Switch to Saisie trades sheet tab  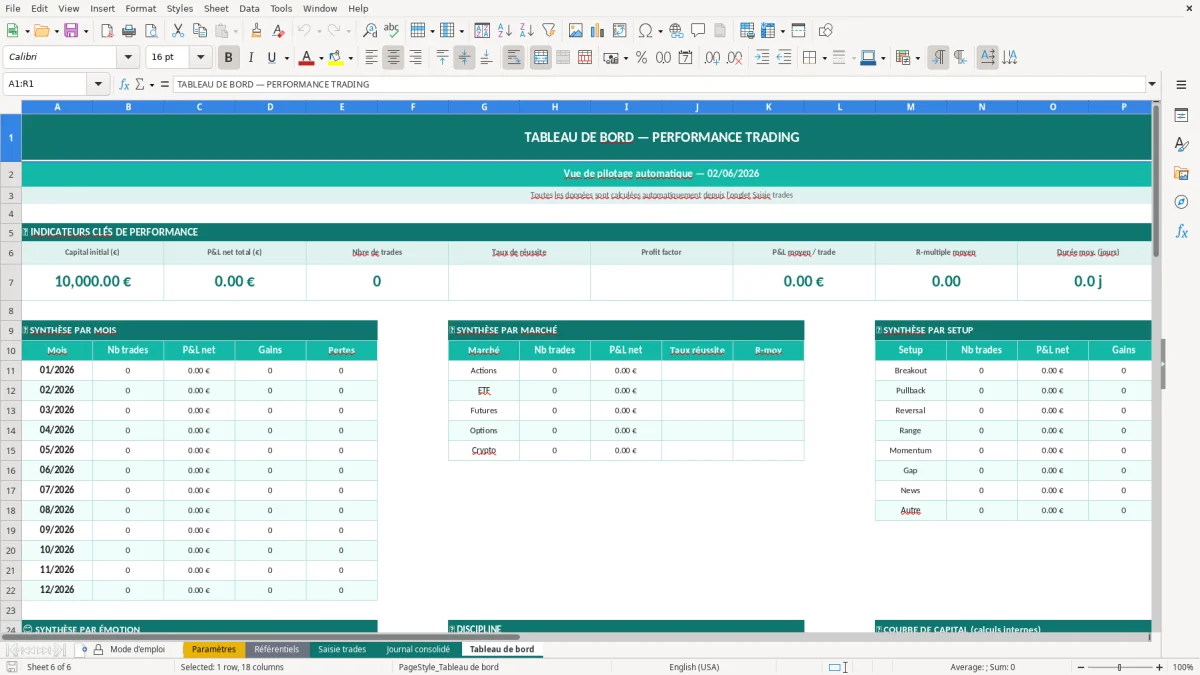point(342,649)
